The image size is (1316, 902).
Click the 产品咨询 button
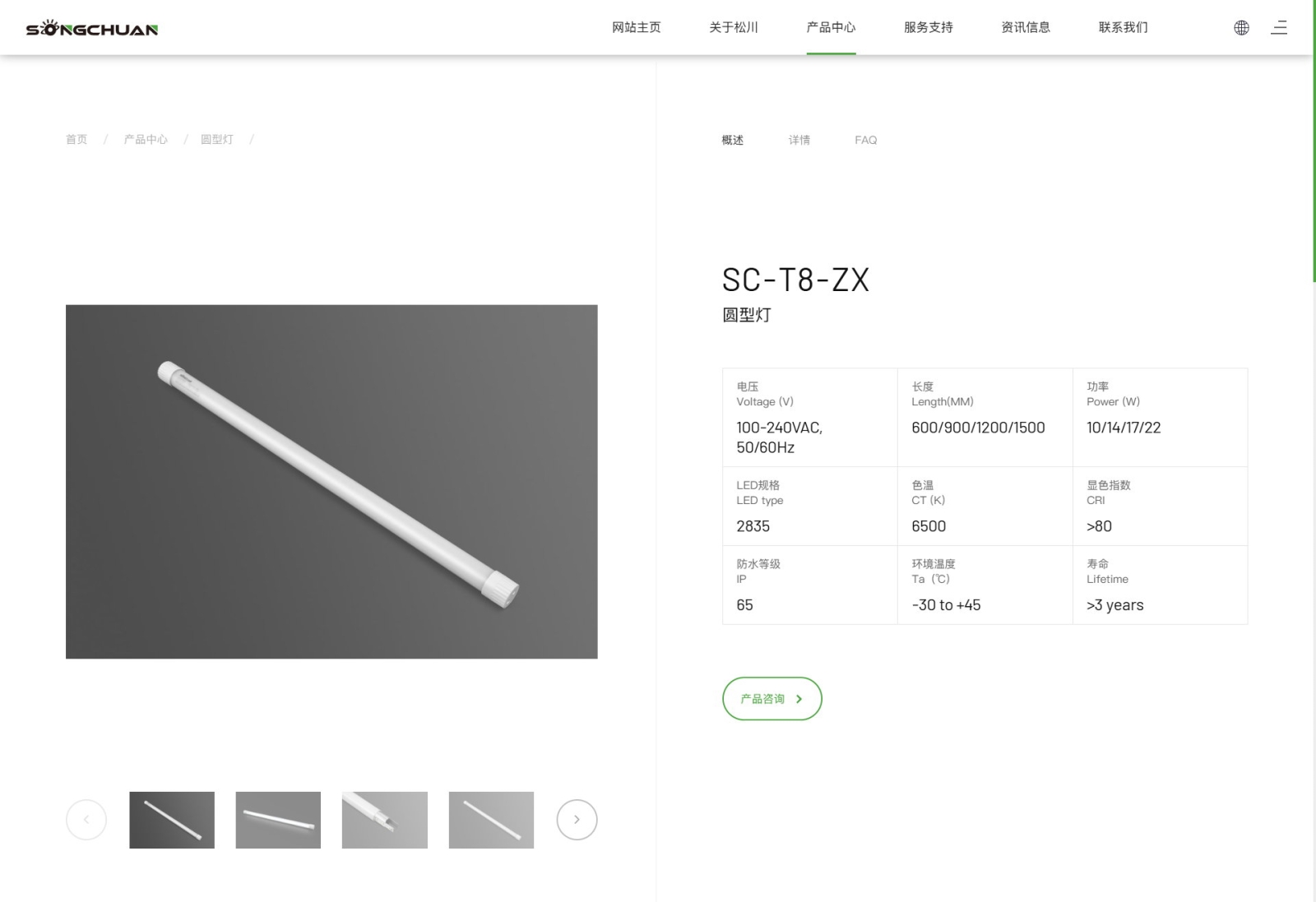point(772,699)
